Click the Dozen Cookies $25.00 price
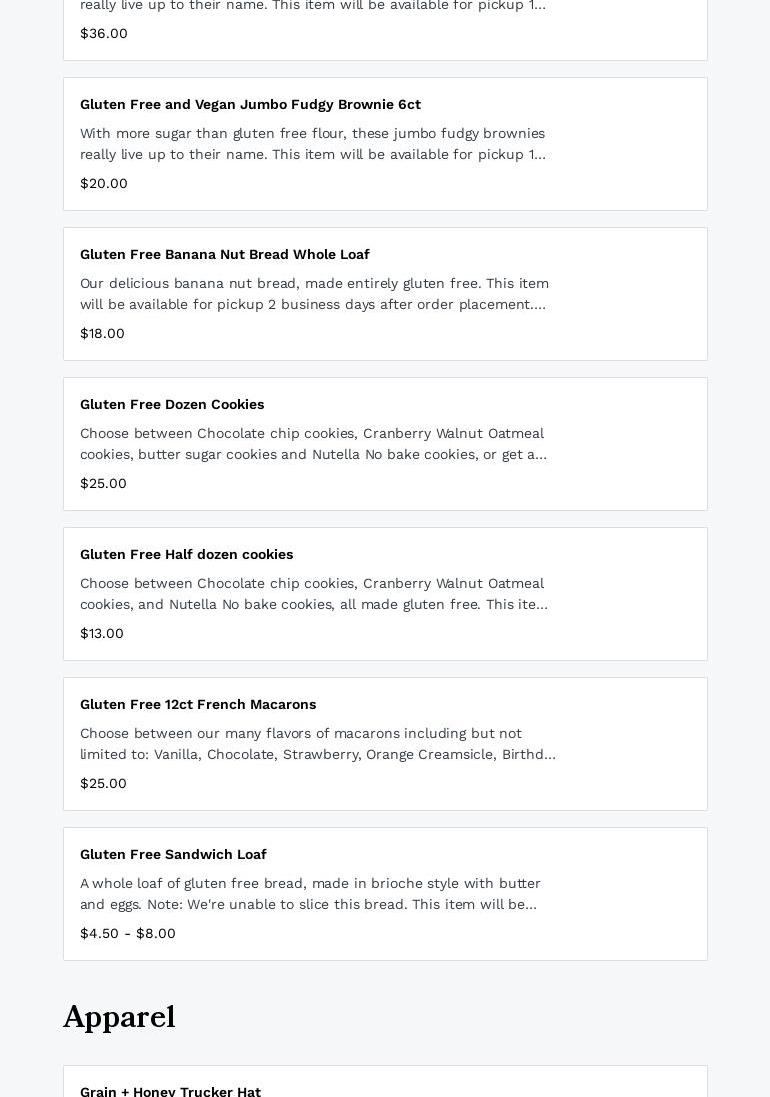The height and width of the screenshot is (1097, 770). click(103, 483)
